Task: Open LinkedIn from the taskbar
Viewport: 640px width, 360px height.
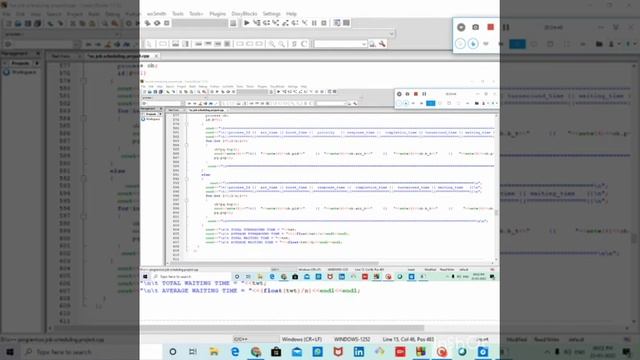Action: tap(359, 351)
